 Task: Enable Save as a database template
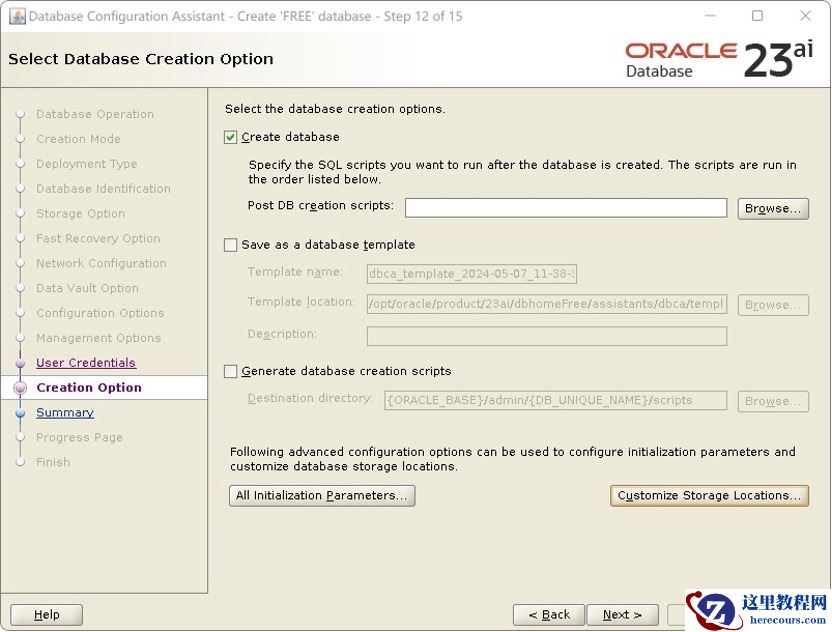tap(230, 245)
